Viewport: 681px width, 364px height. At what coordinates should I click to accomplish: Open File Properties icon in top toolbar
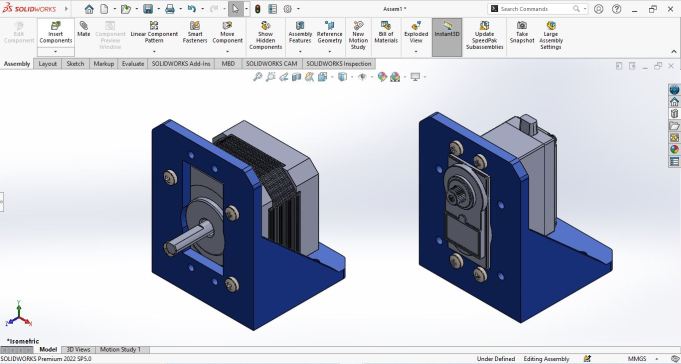point(272,9)
